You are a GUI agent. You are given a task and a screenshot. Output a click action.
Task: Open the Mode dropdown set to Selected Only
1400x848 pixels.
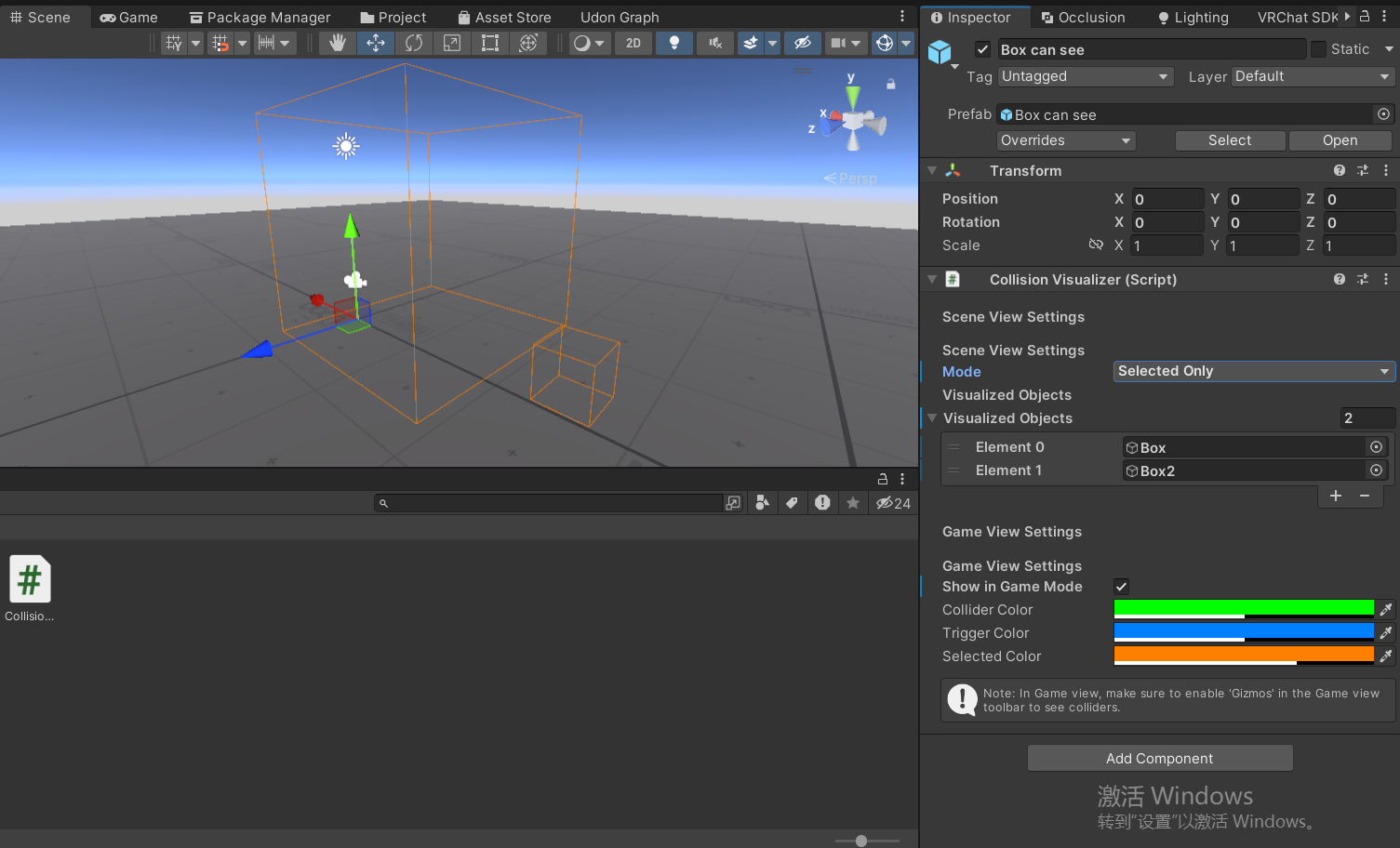click(1253, 371)
